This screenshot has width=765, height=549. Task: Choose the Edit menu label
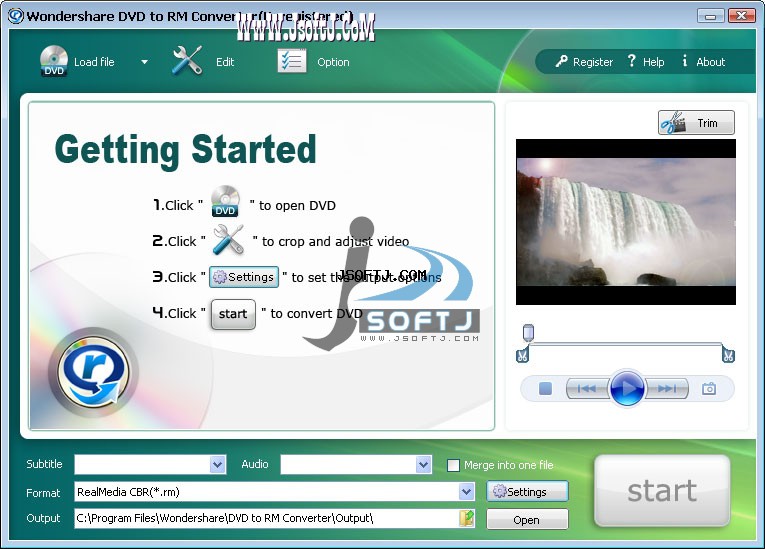coord(225,62)
